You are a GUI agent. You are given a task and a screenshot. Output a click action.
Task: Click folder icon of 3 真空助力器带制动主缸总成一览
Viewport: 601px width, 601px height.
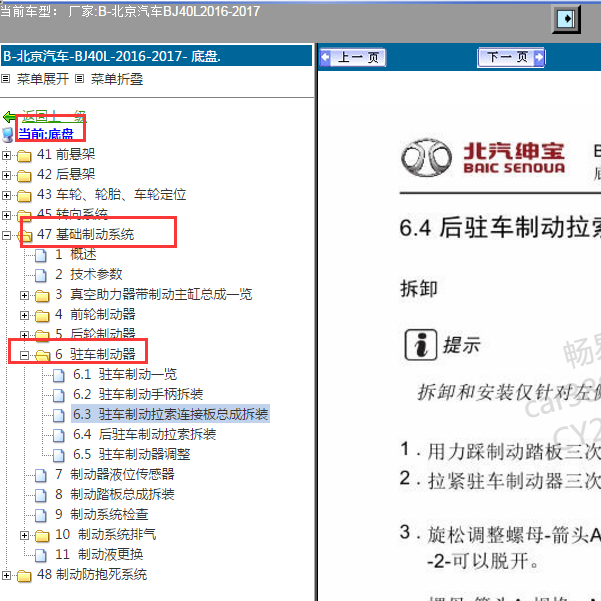42,296
